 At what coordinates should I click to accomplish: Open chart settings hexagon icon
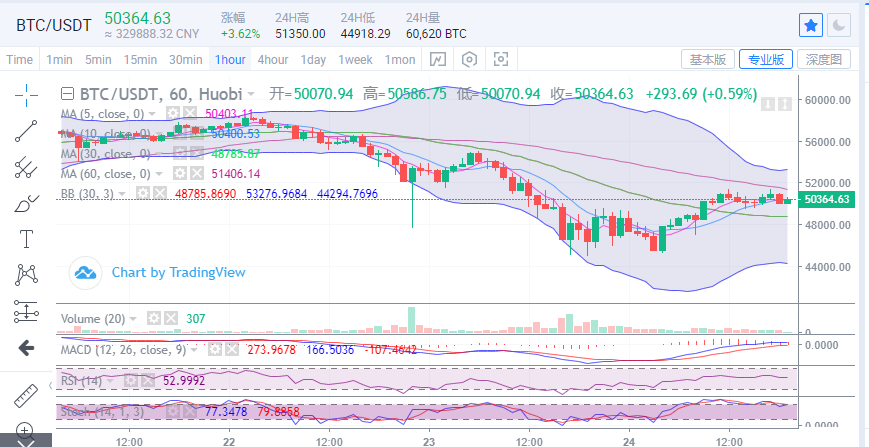pos(469,59)
